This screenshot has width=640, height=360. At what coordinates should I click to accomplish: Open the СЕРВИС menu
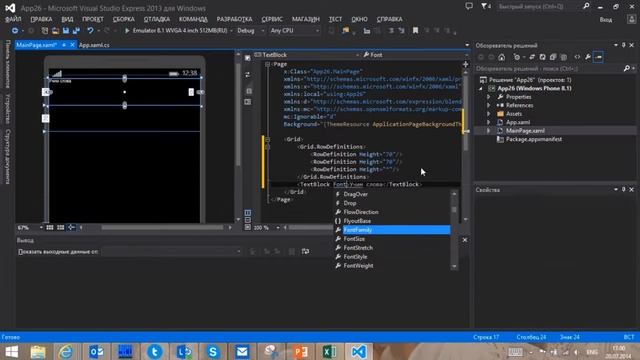pyautogui.click(x=272, y=19)
